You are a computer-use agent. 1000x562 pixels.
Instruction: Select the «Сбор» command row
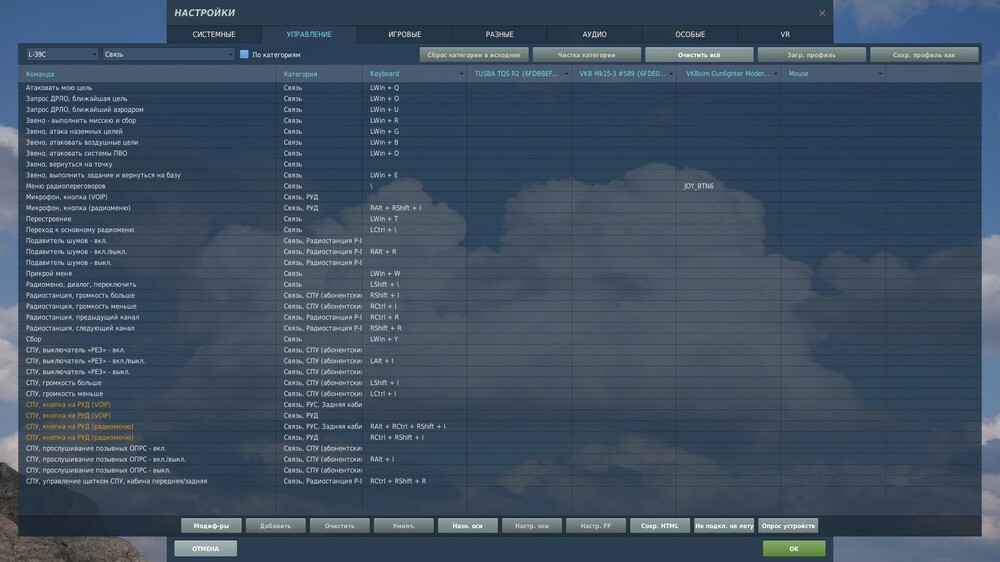pos(500,339)
